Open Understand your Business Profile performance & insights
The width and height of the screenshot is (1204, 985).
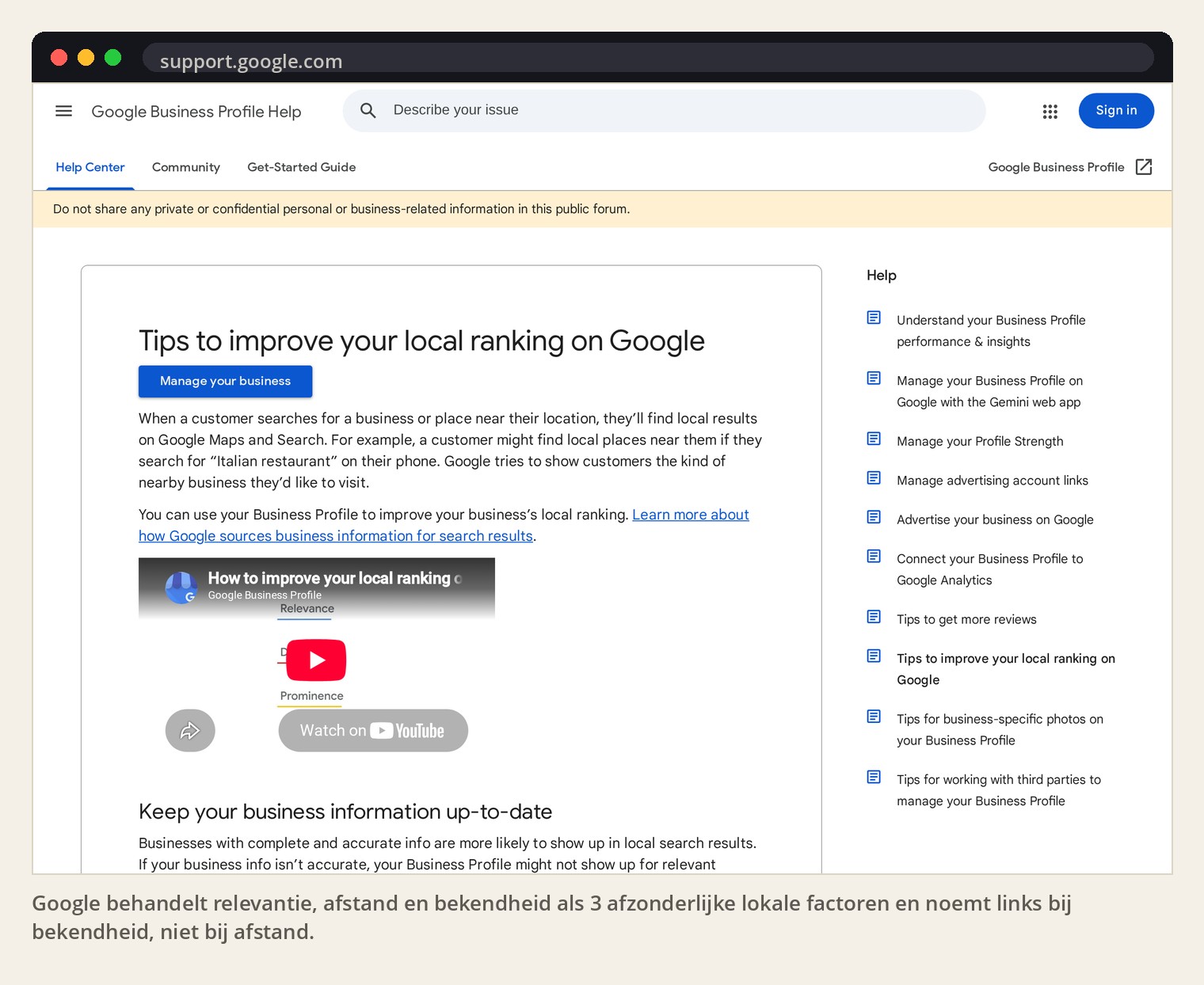click(x=991, y=331)
